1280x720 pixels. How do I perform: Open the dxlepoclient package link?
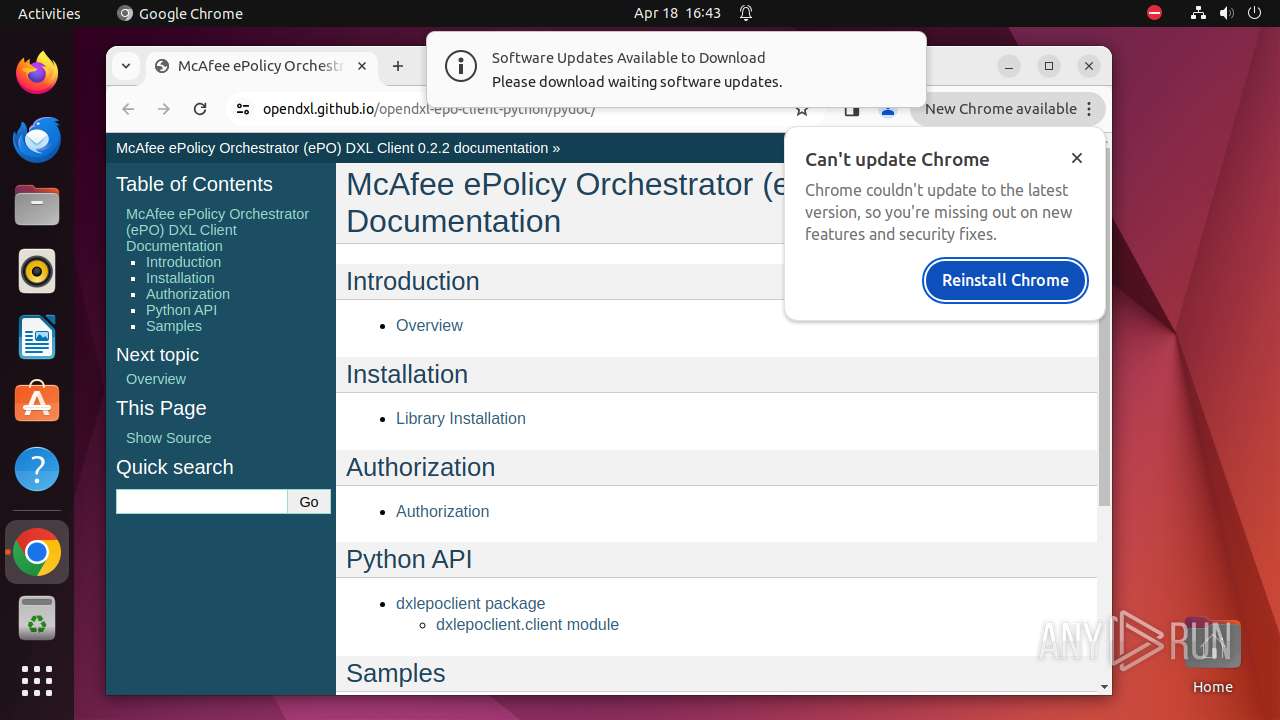pyautogui.click(x=470, y=603)
